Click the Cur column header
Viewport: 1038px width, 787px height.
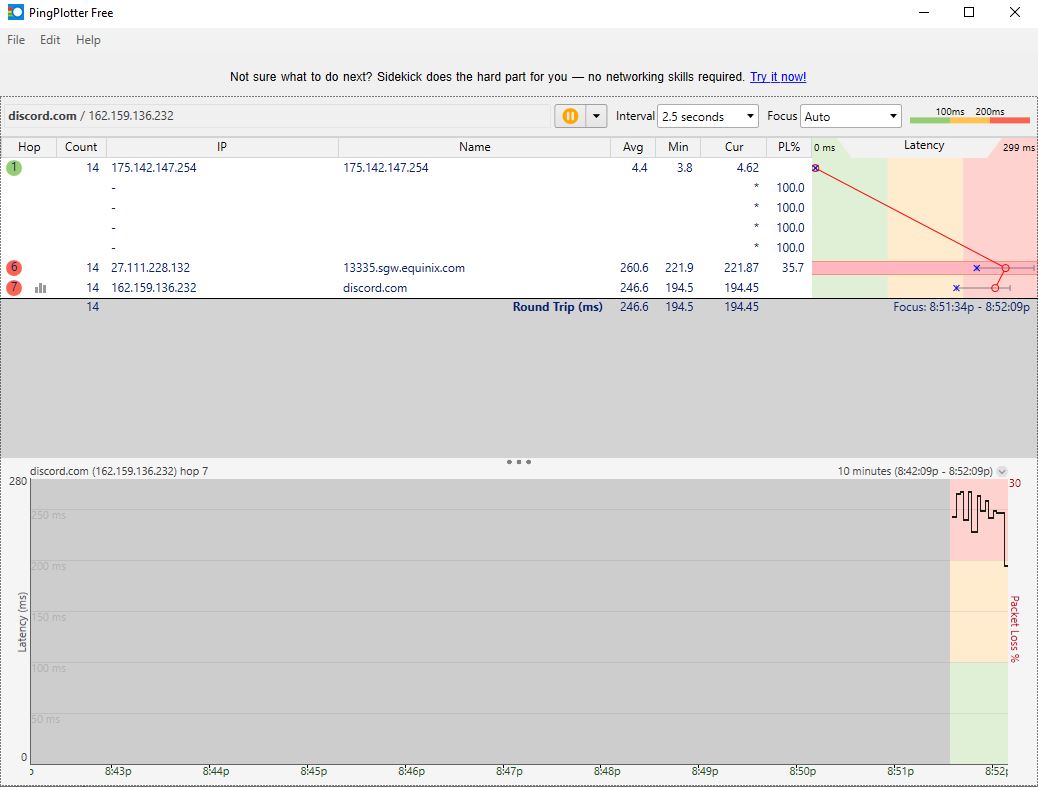733,147
